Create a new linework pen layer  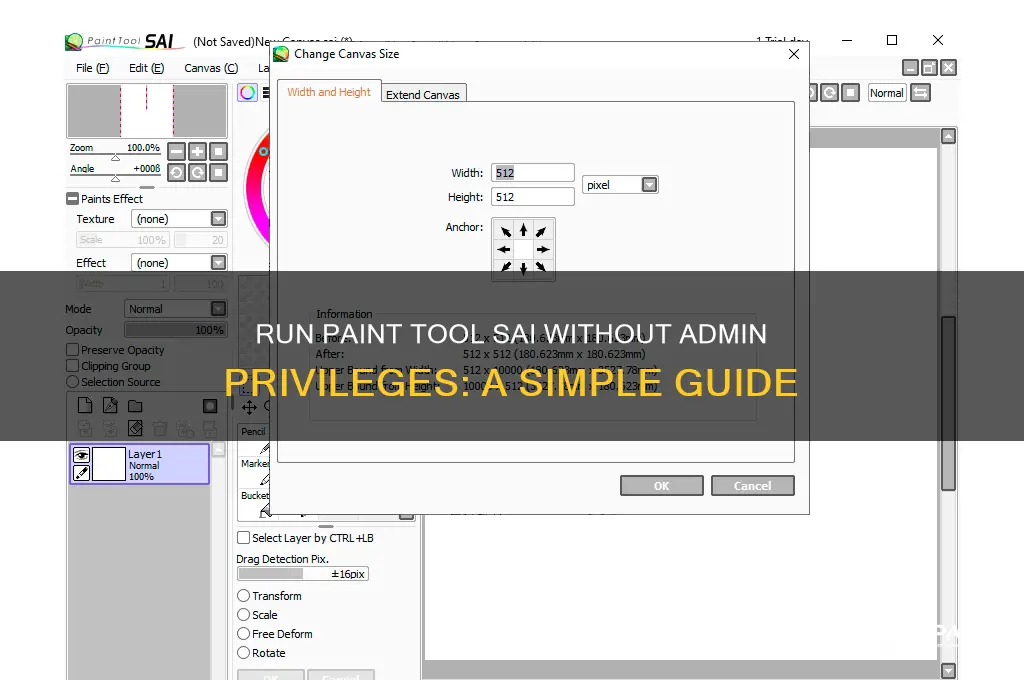click(110, 406)
